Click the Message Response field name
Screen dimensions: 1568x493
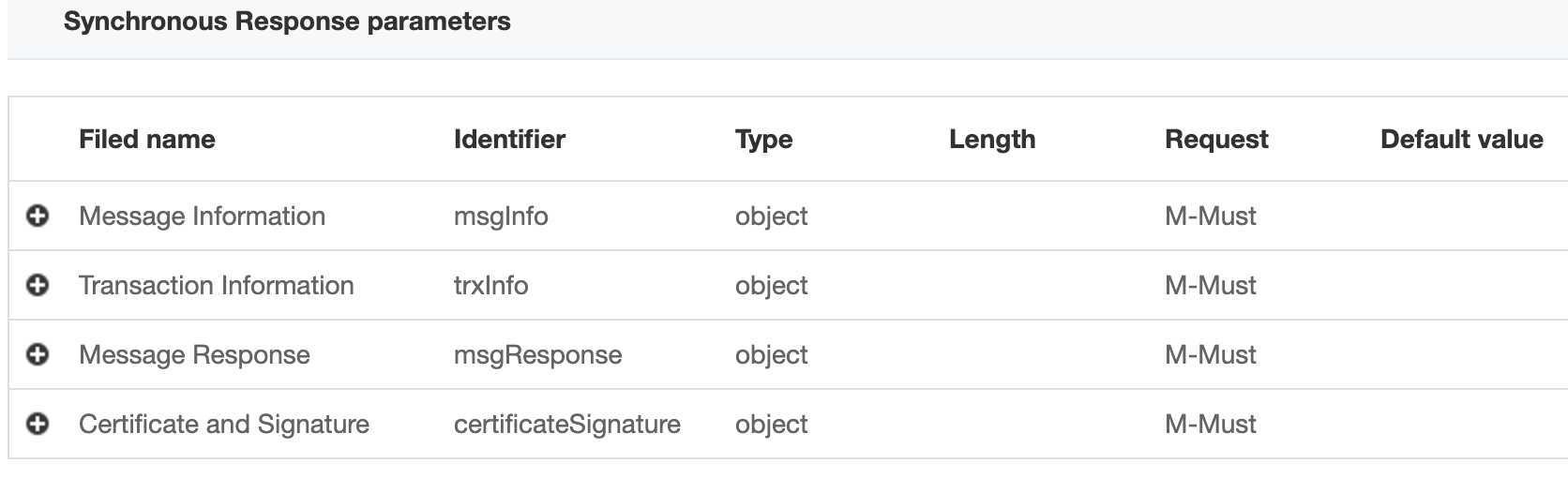point(194,355)
